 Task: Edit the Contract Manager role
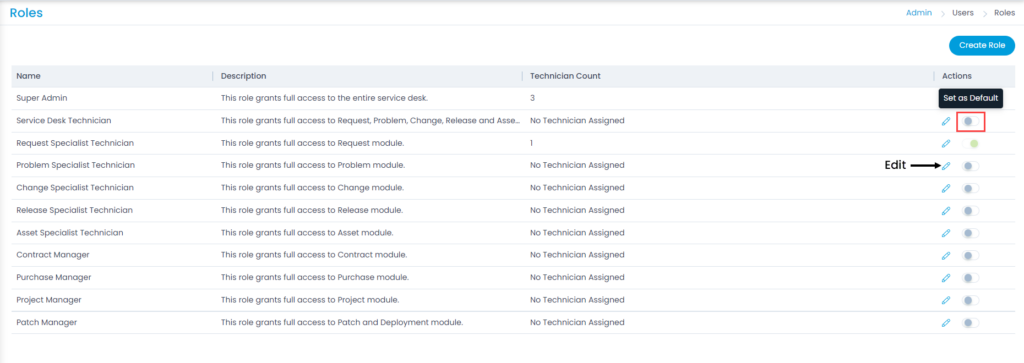pyautogui.click(x=946, y=255)
